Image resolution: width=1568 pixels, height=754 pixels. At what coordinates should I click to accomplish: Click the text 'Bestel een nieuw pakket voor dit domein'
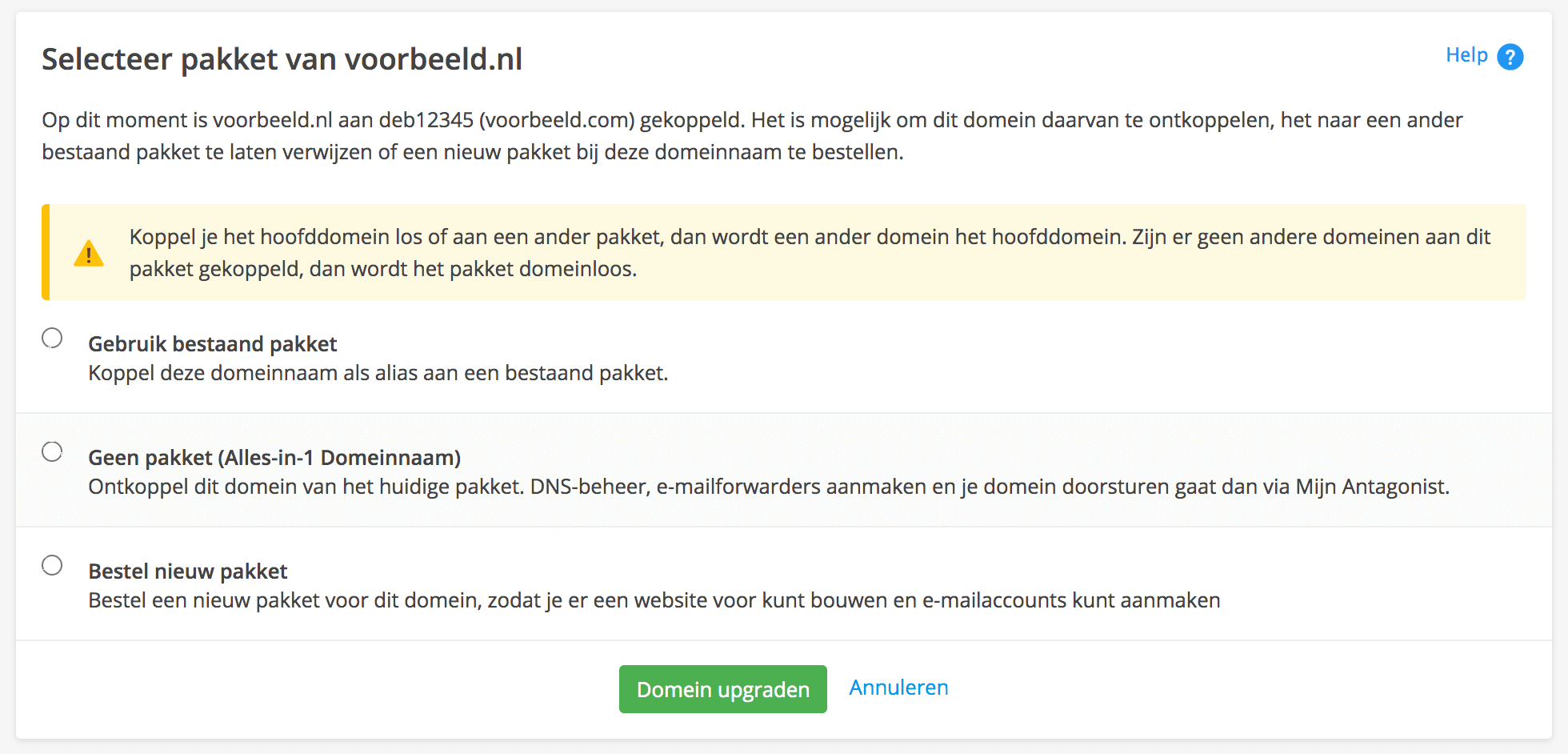(x=285, y=600)
